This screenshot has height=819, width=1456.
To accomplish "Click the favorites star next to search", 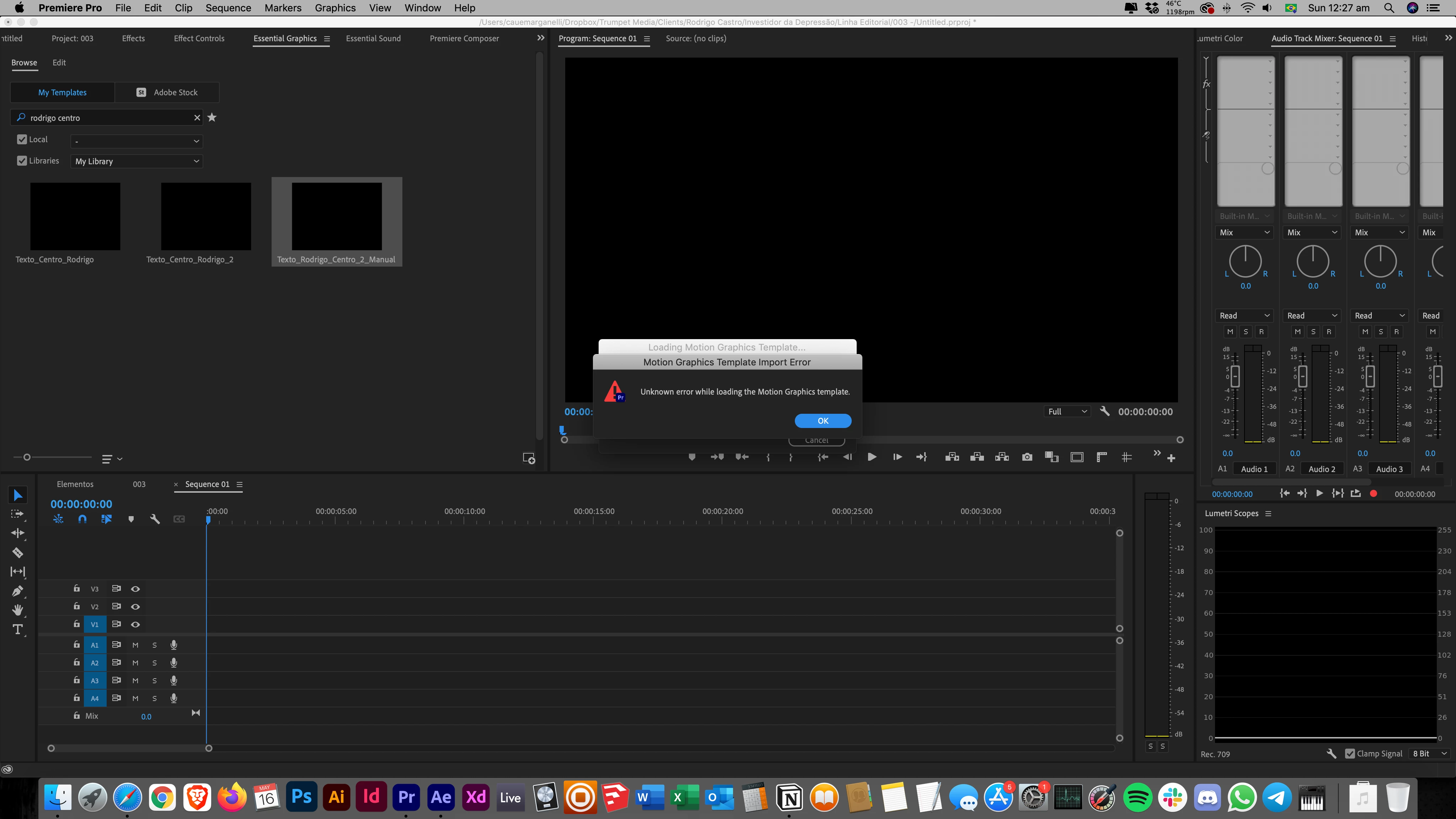I will click(212, 118).
